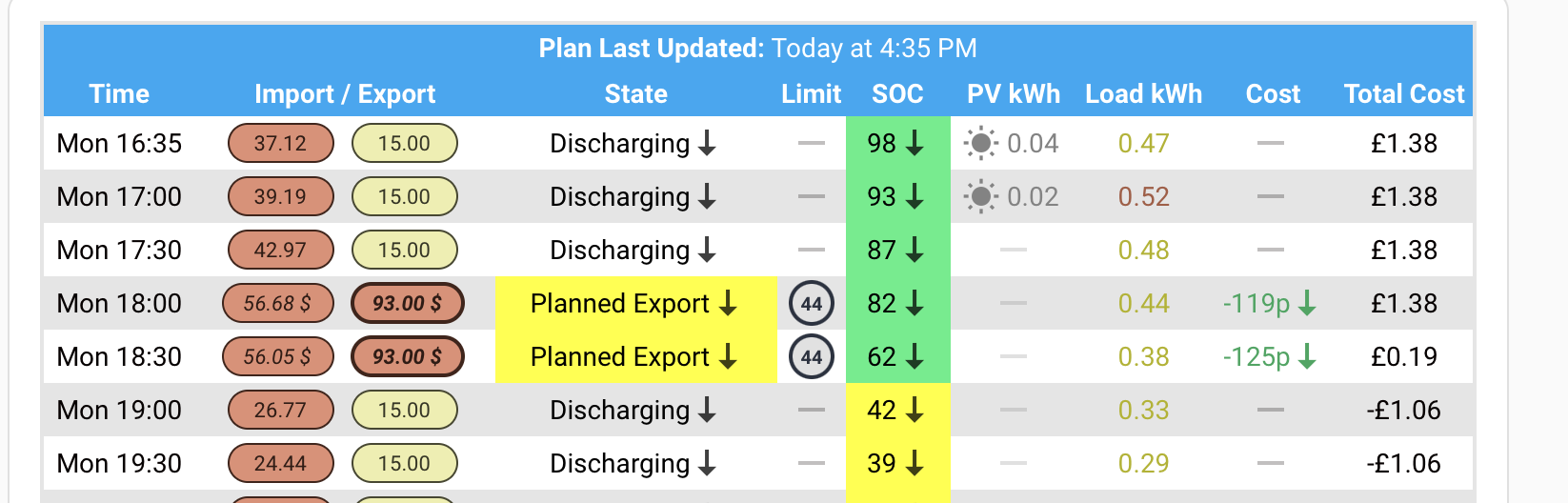Screen dimensions: 1568x503
Task: Click the 56.05 $ import rate pill
Action: coord(278,357)
